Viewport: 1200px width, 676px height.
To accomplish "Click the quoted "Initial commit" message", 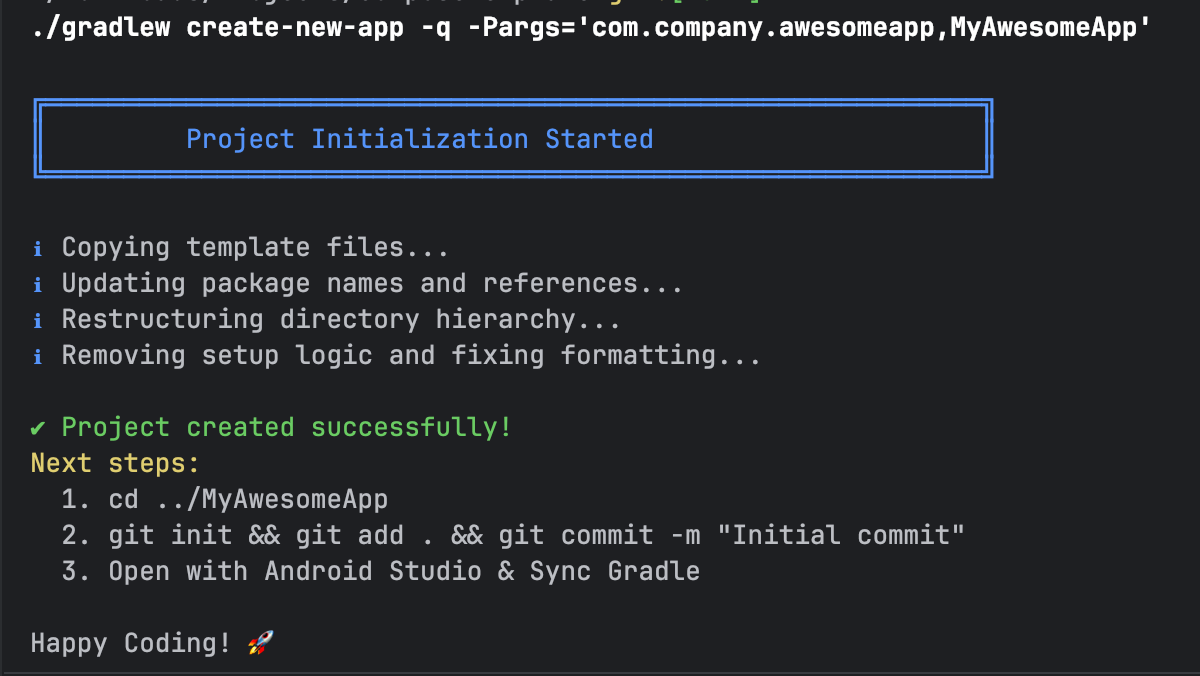I will [x=847, y=536].
